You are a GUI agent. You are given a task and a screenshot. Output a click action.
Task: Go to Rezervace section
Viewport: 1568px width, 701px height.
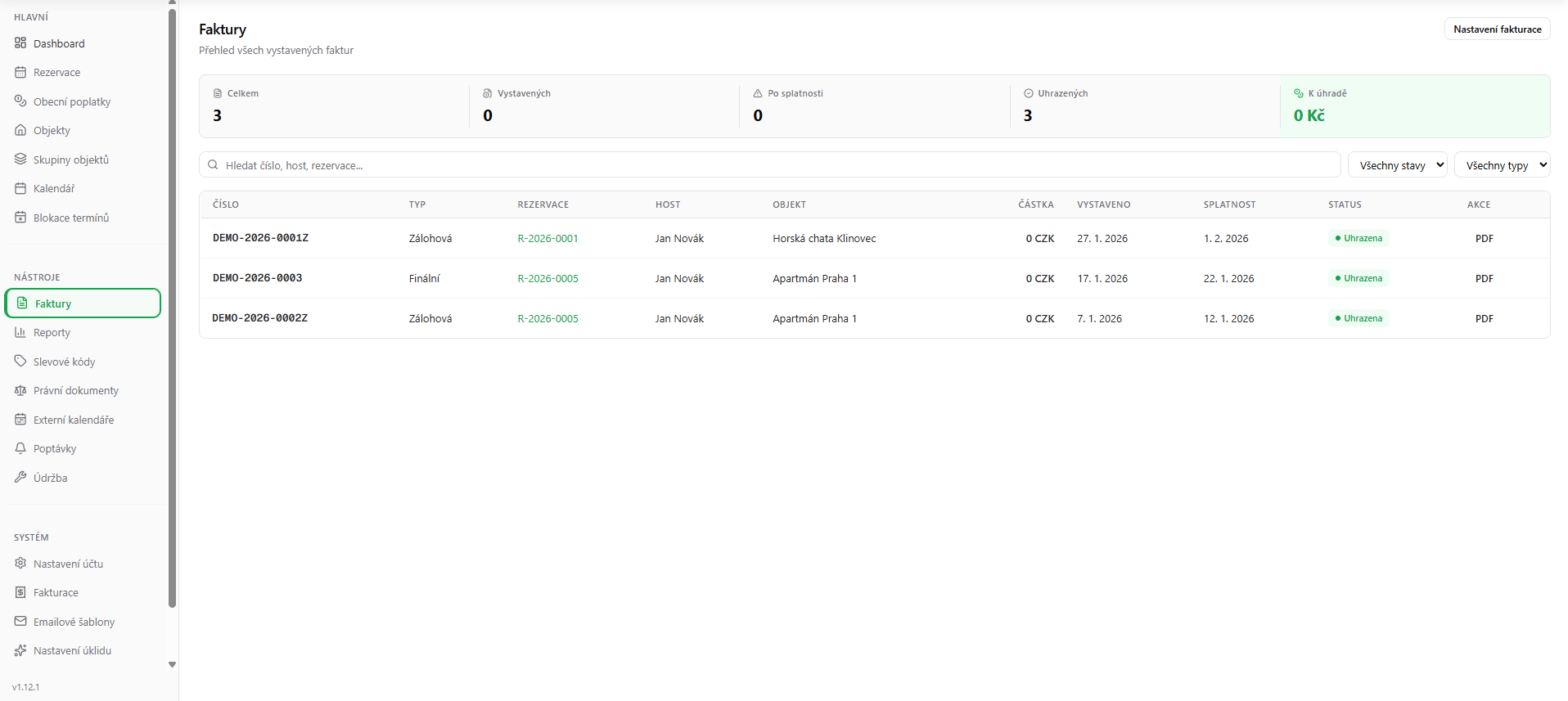click(x=83, y=72)
